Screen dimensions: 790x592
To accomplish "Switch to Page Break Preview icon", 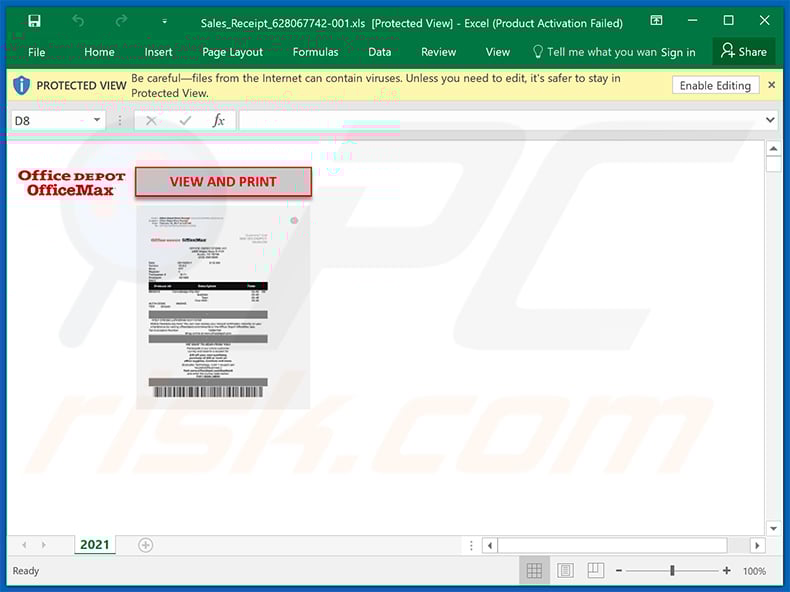I will [596, 570].
